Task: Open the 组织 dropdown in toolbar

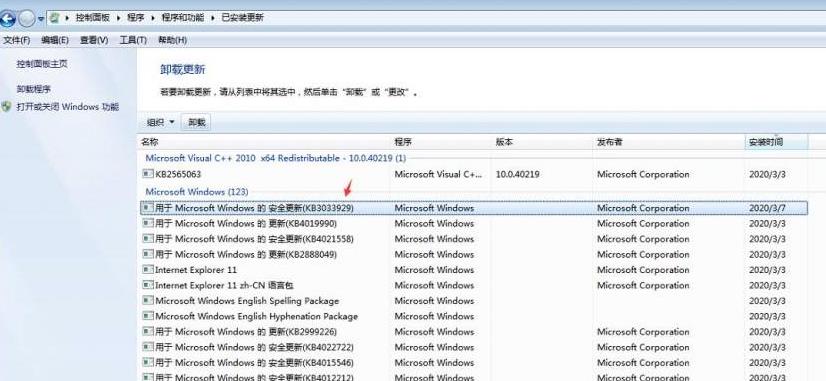Action: [160, 122]
